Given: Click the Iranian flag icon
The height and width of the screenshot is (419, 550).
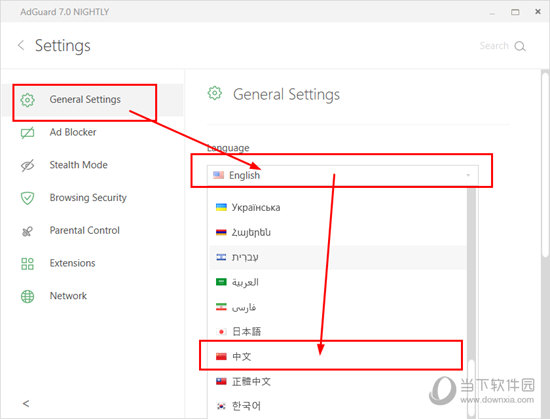Looking at the screenshot, I should pyautogui.click(x=221, y=307).
